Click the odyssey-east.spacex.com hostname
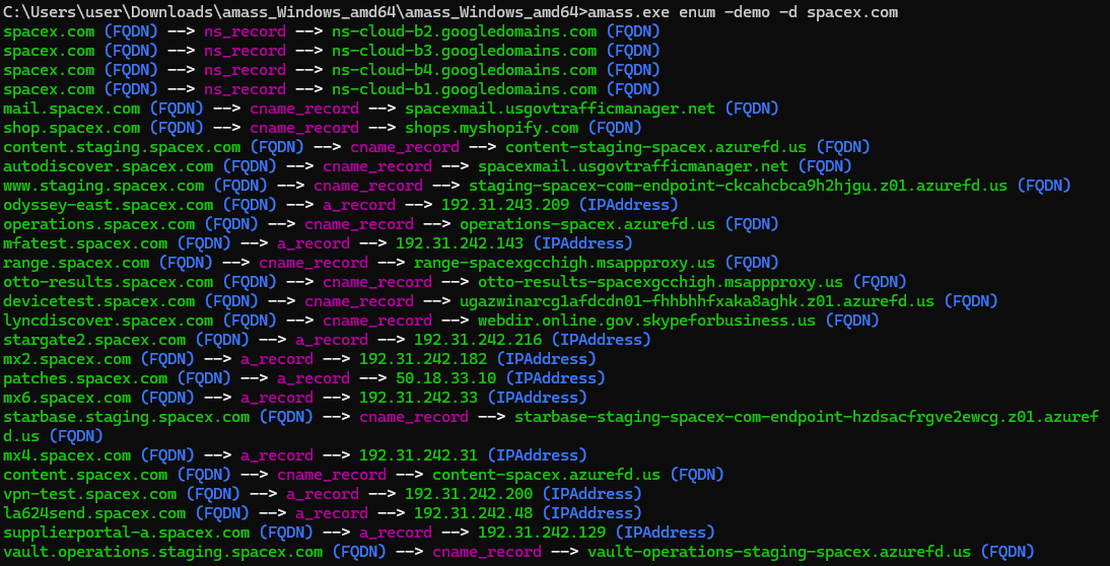1110x566 pixels. (x=108, y=205)
